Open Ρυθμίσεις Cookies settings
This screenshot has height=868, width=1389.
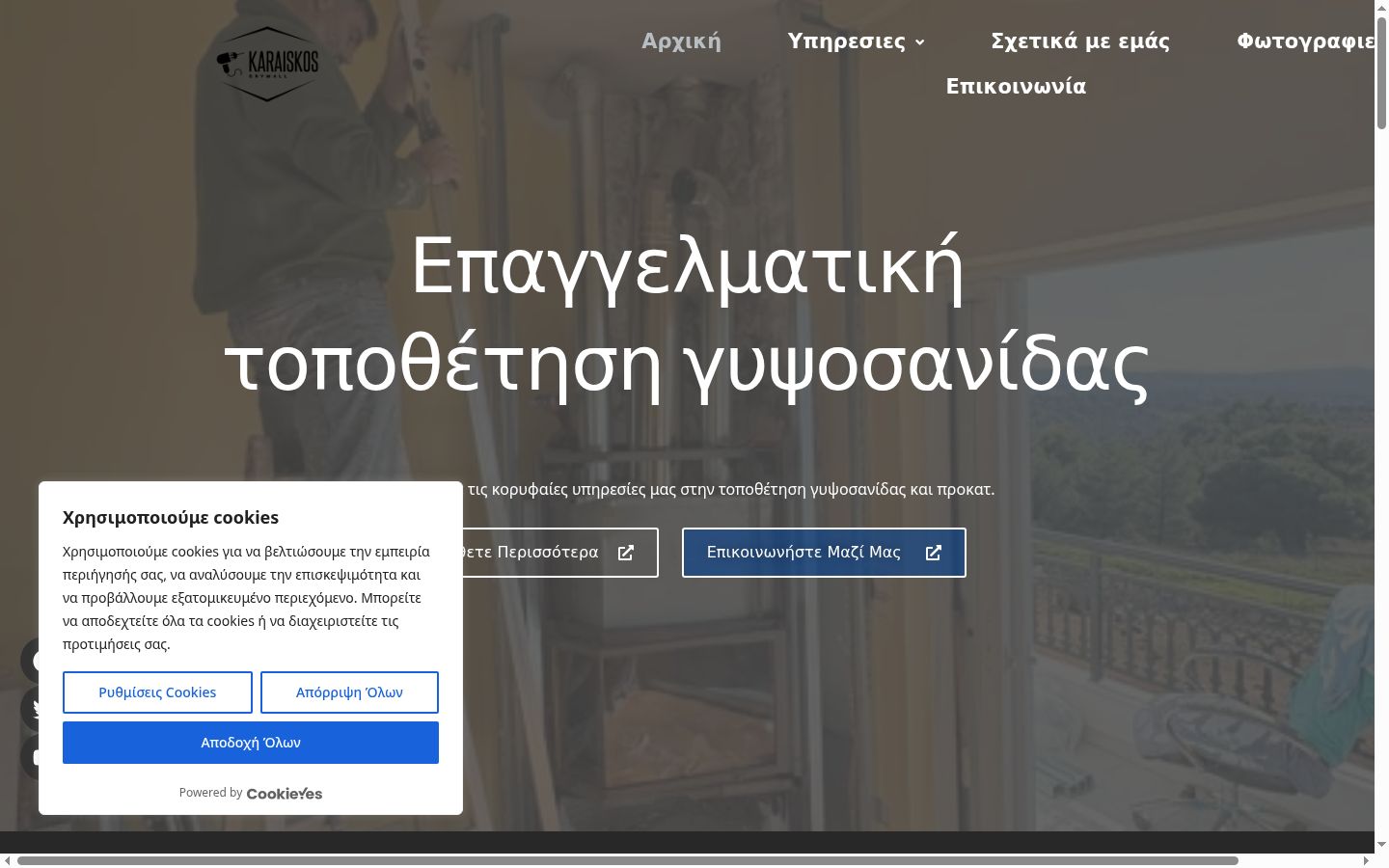pos(157,692)
